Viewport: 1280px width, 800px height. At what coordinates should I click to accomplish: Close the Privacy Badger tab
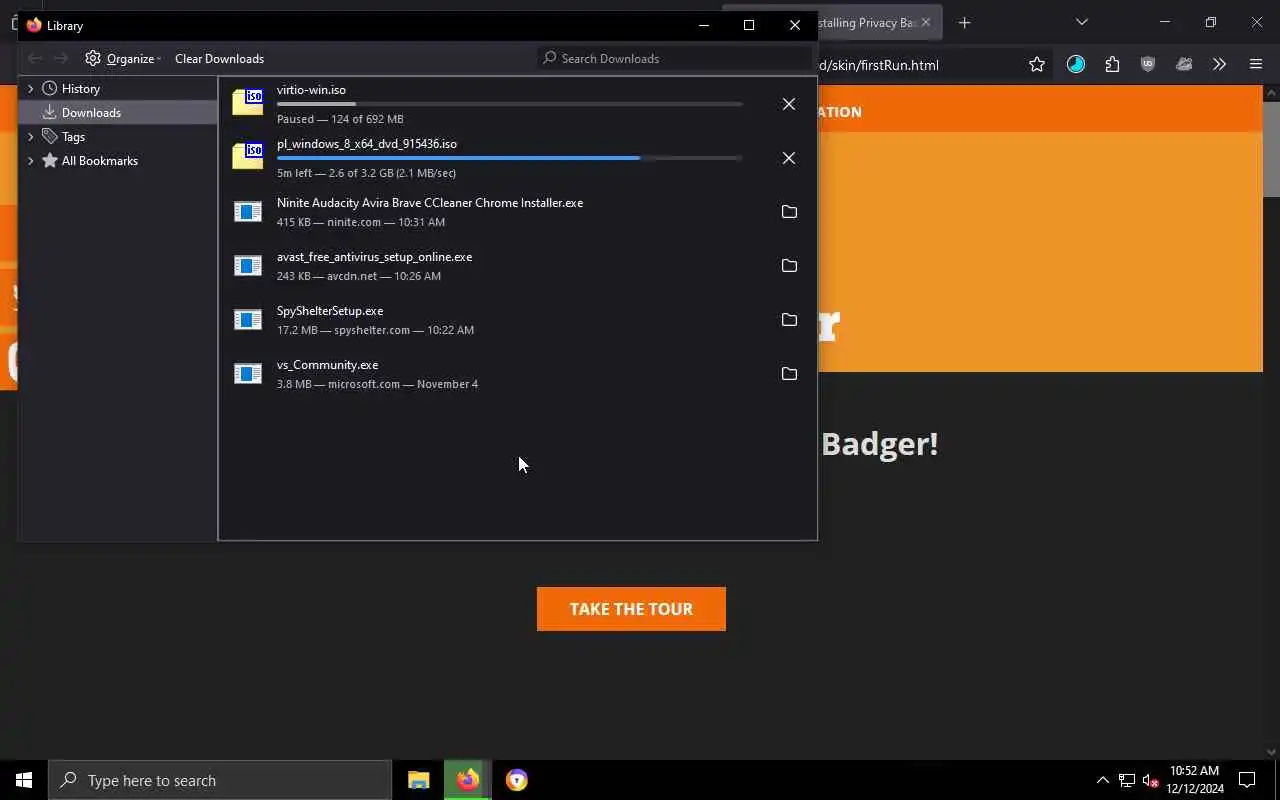[x=925, y=22]
